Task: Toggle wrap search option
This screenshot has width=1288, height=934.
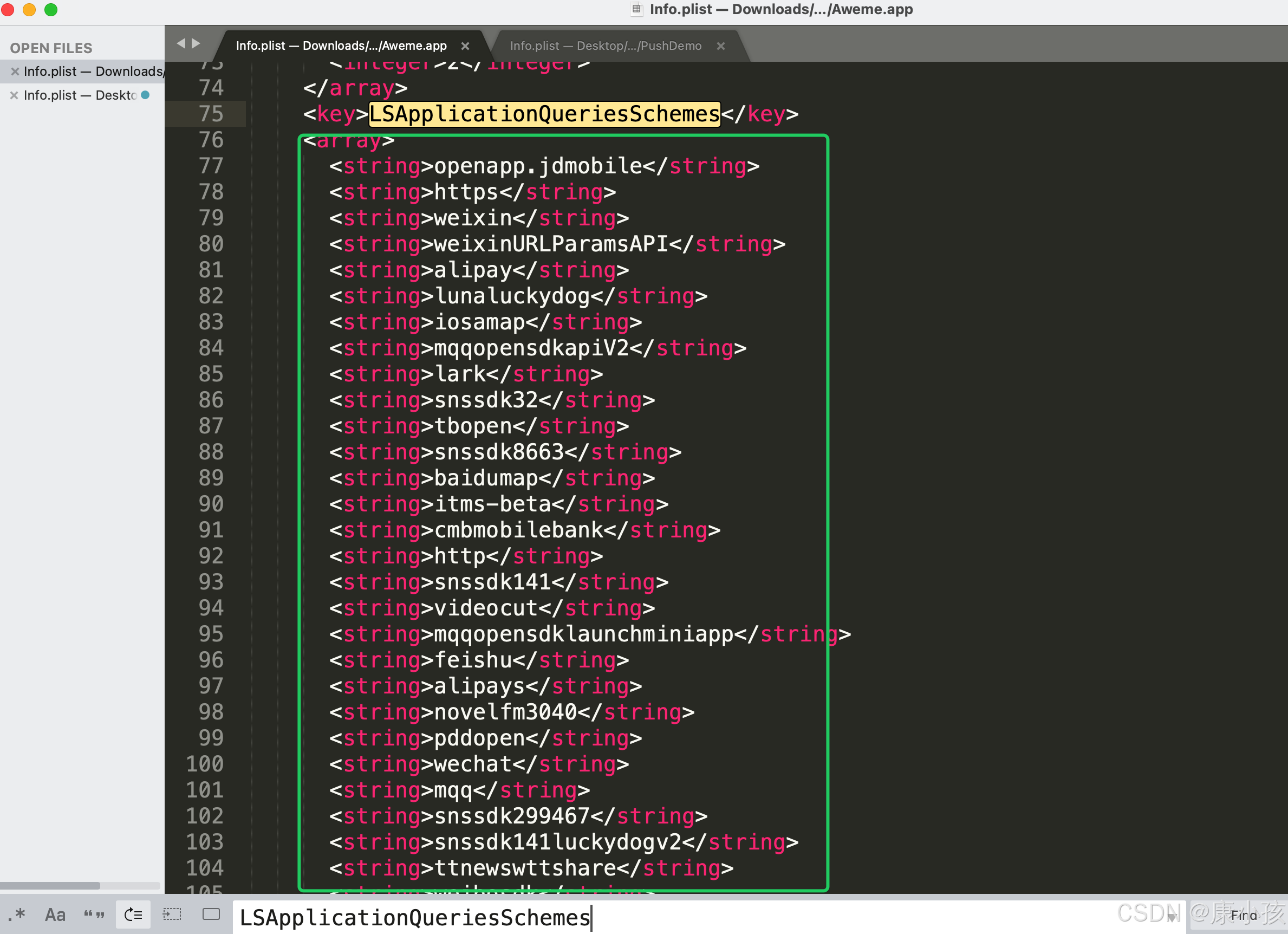Action: click(x=133, y=914)
